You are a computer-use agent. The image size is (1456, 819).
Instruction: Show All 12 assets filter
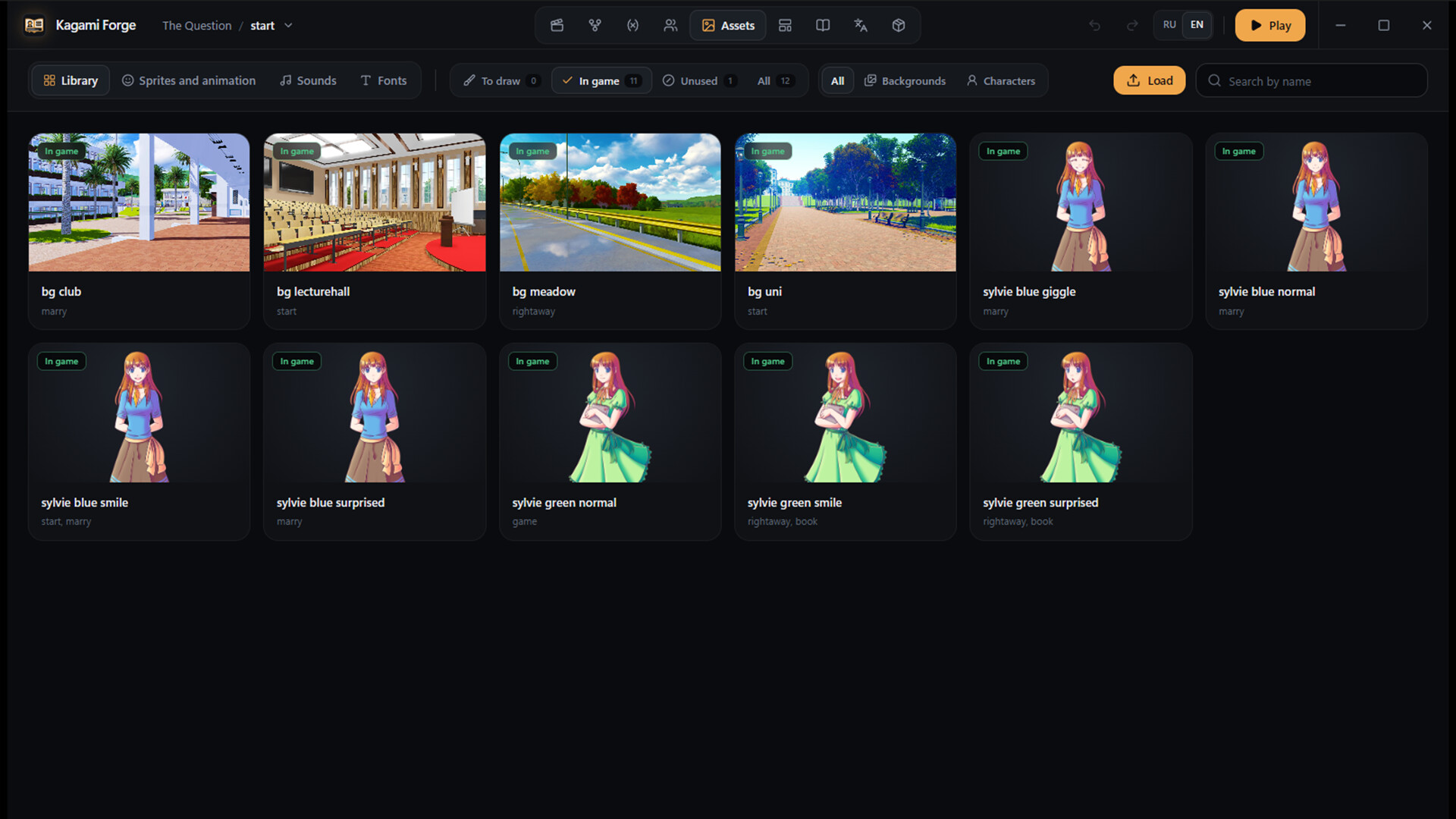click(774, 80)
